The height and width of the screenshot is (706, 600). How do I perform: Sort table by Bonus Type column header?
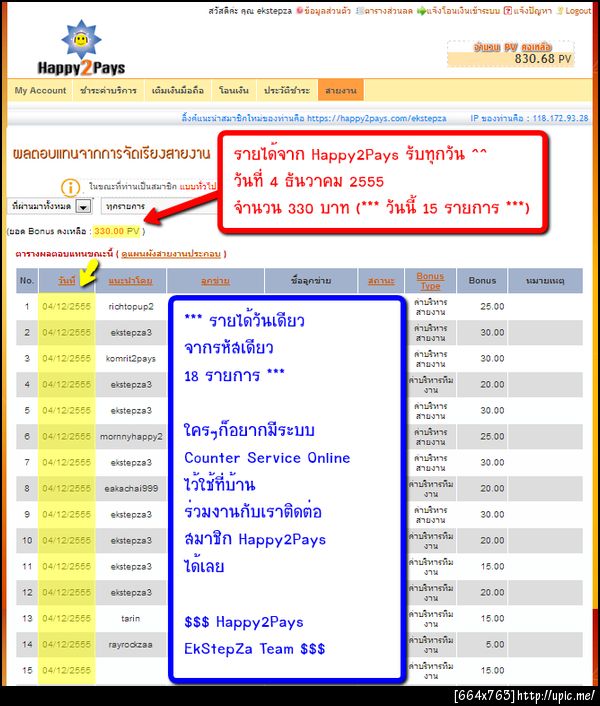[x=430, y=281]
